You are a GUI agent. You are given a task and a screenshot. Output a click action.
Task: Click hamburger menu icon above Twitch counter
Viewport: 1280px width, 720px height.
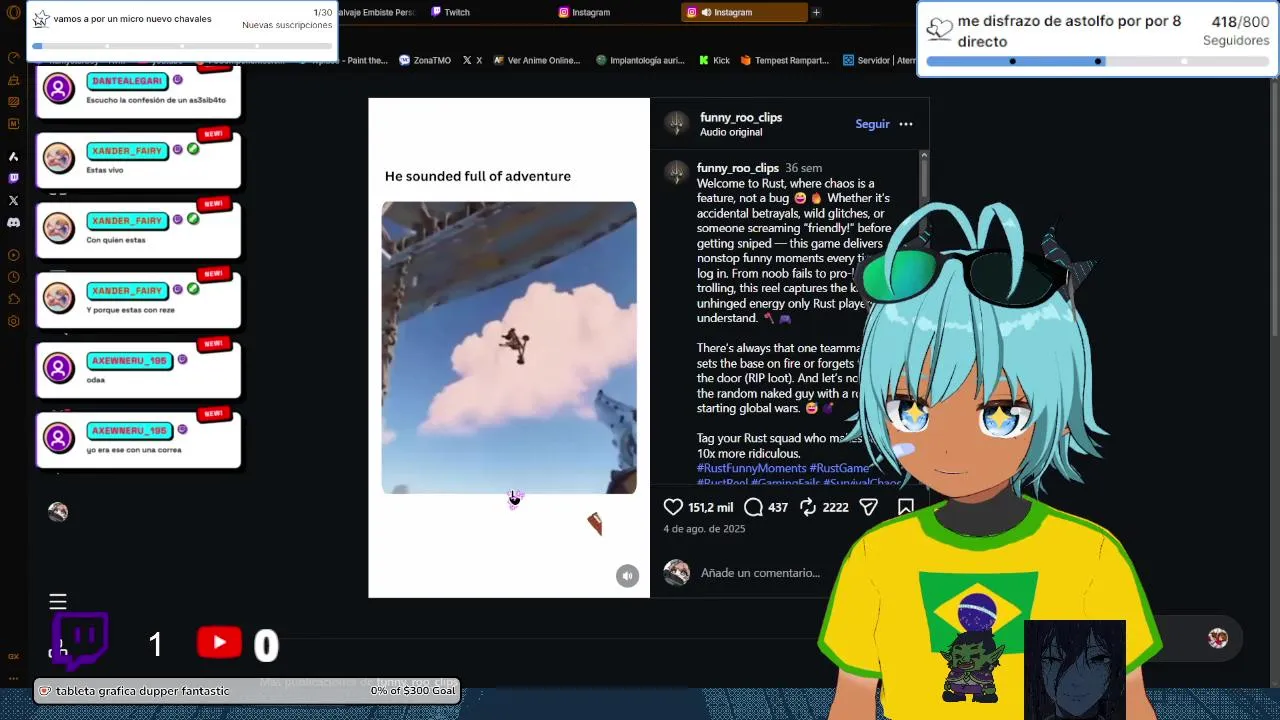point(58,601)
